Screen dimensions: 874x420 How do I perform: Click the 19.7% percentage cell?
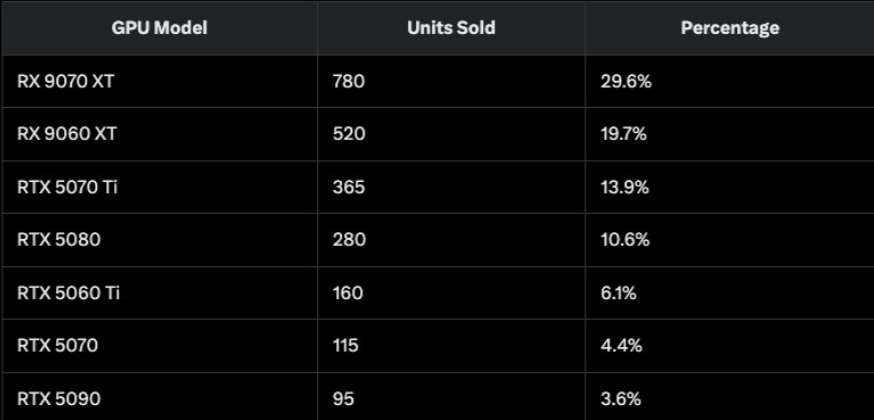click(x=625, y=135)
